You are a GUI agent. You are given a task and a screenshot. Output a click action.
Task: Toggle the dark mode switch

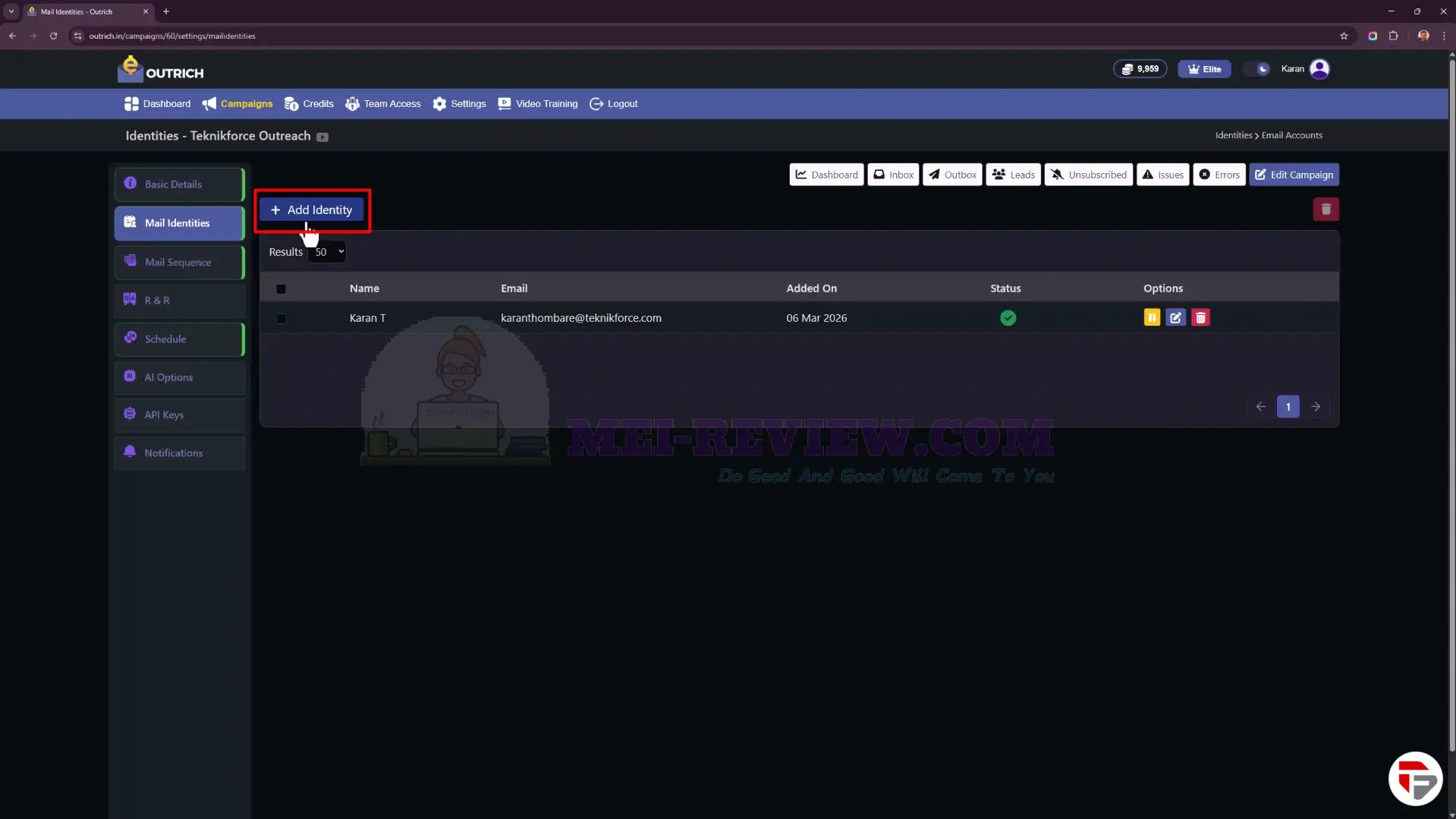[1256, 69]
